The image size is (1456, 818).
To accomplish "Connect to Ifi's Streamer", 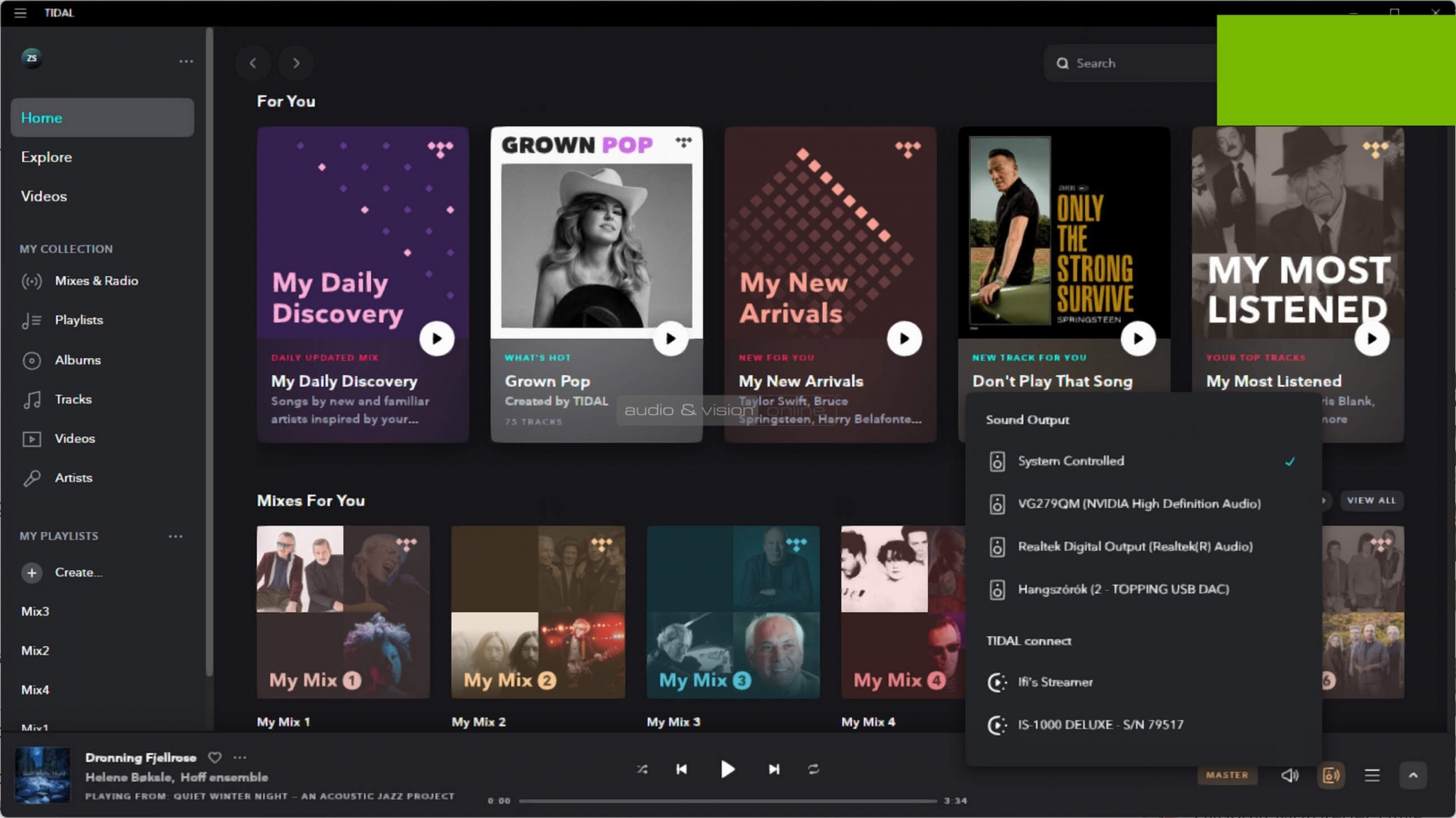I will 1143,683.
